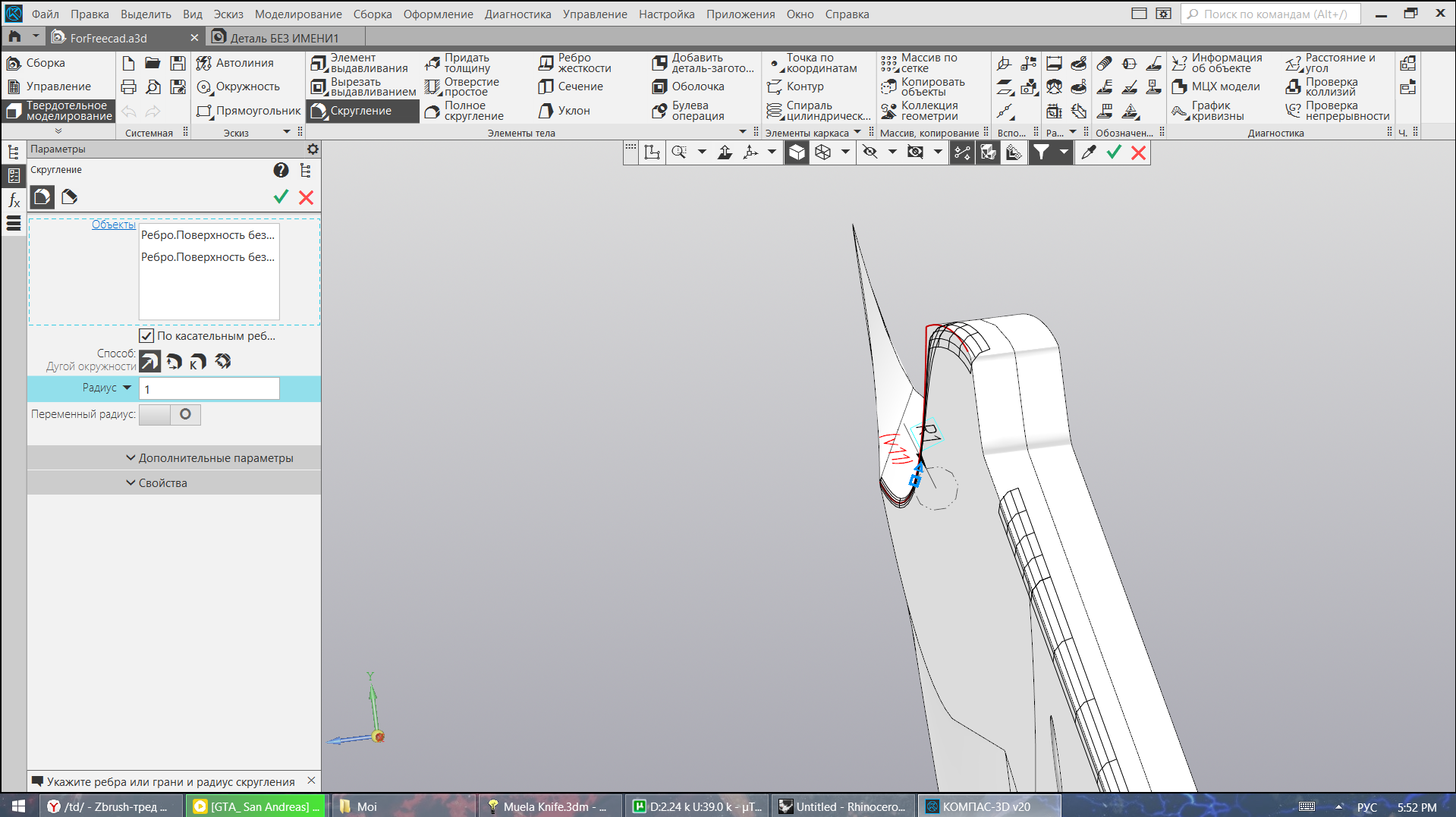The image size is (1456, 817).
Task: Toggle the 'По касательным ребрам' checkbox
Action: pyautogui.click(x=146, y=335)
